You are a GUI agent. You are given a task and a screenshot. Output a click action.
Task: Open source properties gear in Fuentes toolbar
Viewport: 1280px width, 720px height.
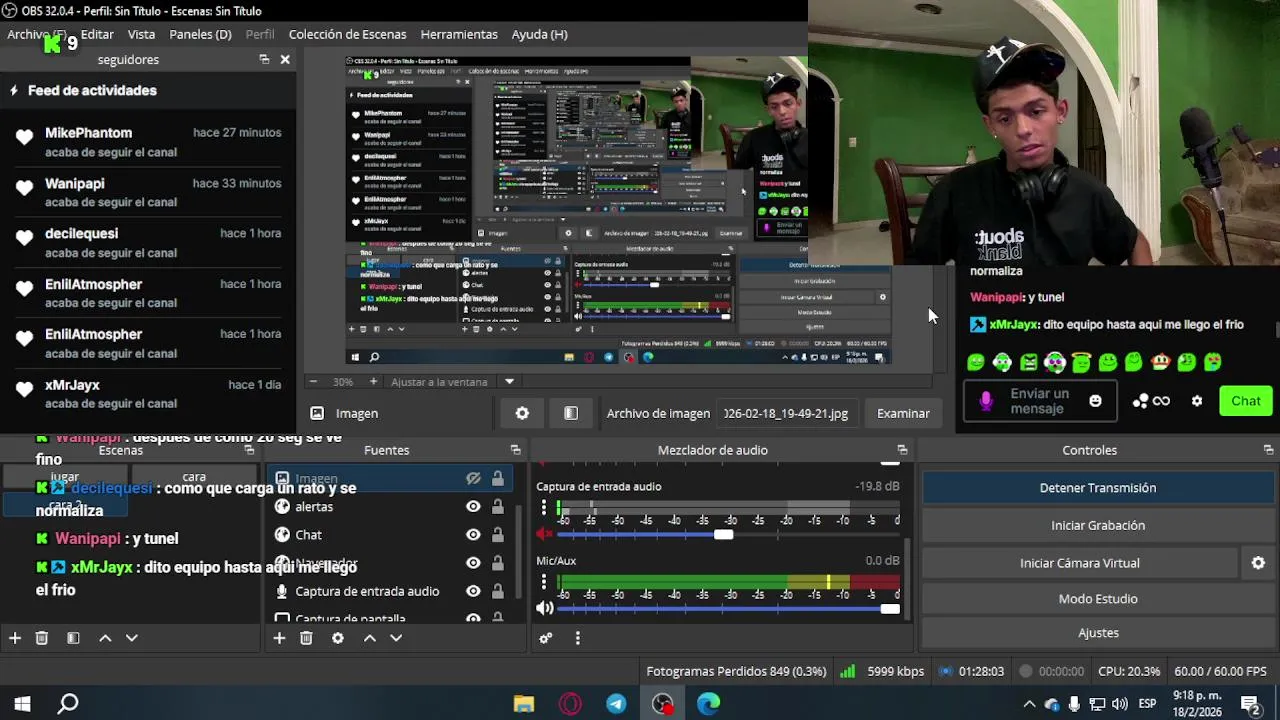(x=338, y=638)
